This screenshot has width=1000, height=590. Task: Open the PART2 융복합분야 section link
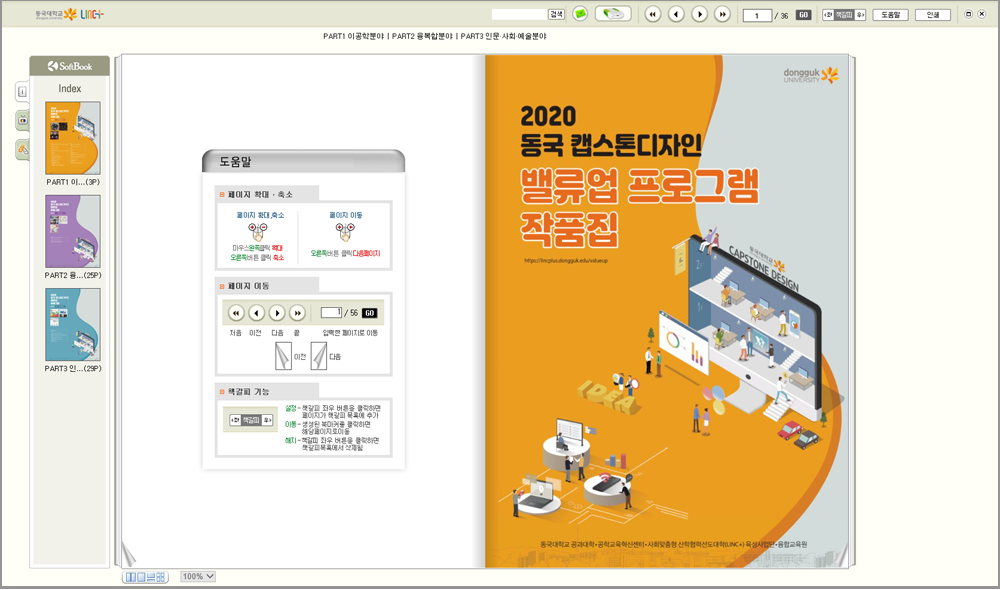tap(422, 36)
